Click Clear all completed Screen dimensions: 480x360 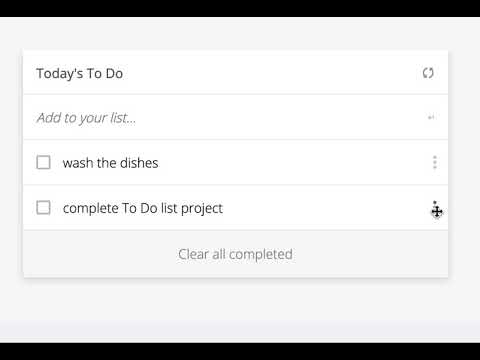click(235, 254)
